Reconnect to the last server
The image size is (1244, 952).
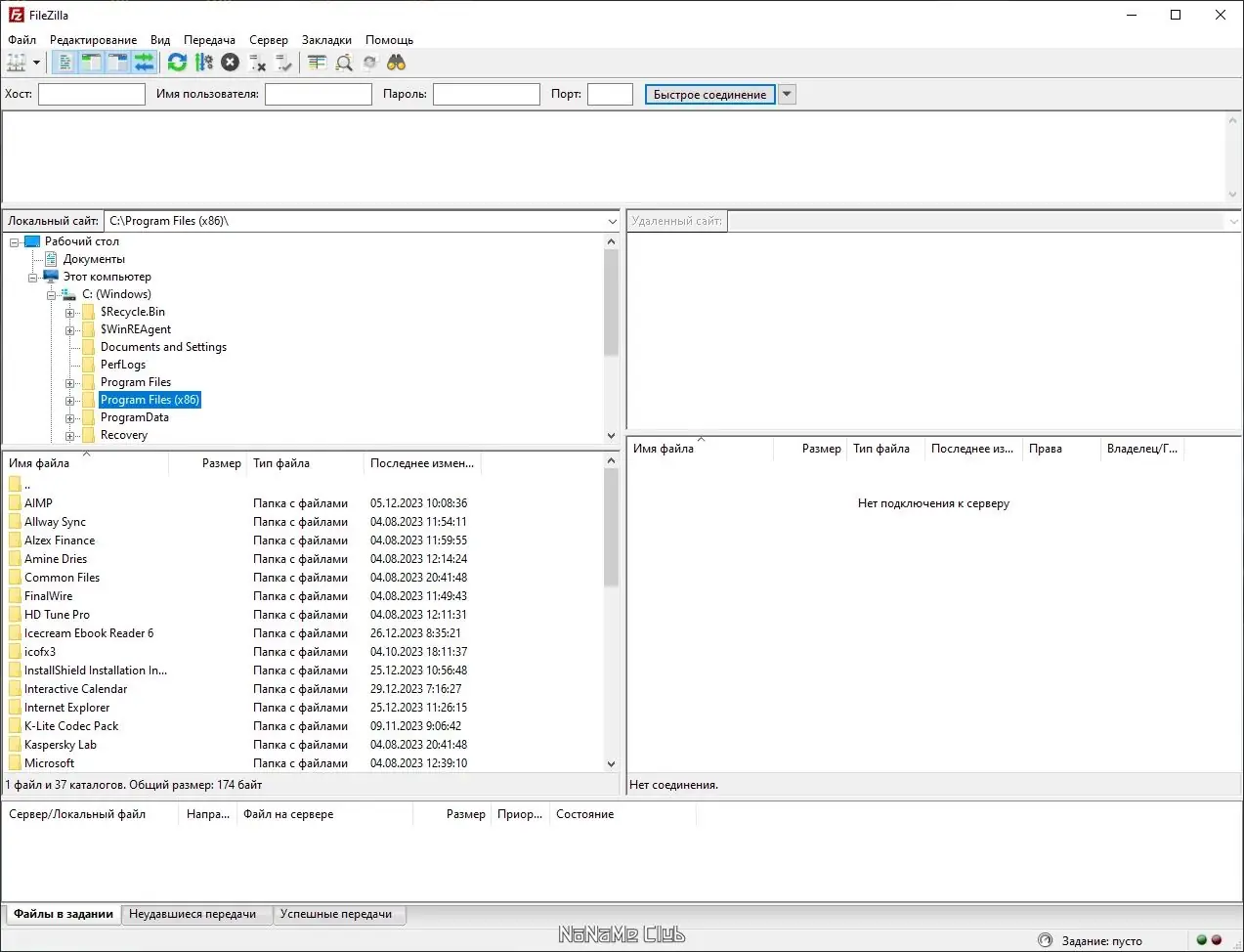tap(283, 63)
